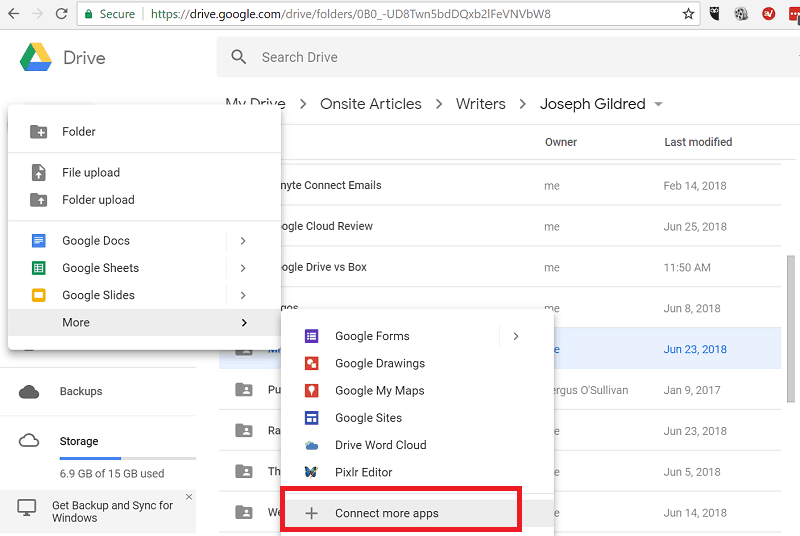This screenshot has width=800, height=536.
Task: Dismiss the Backup and Sync banner
Action: click(189, 497)
